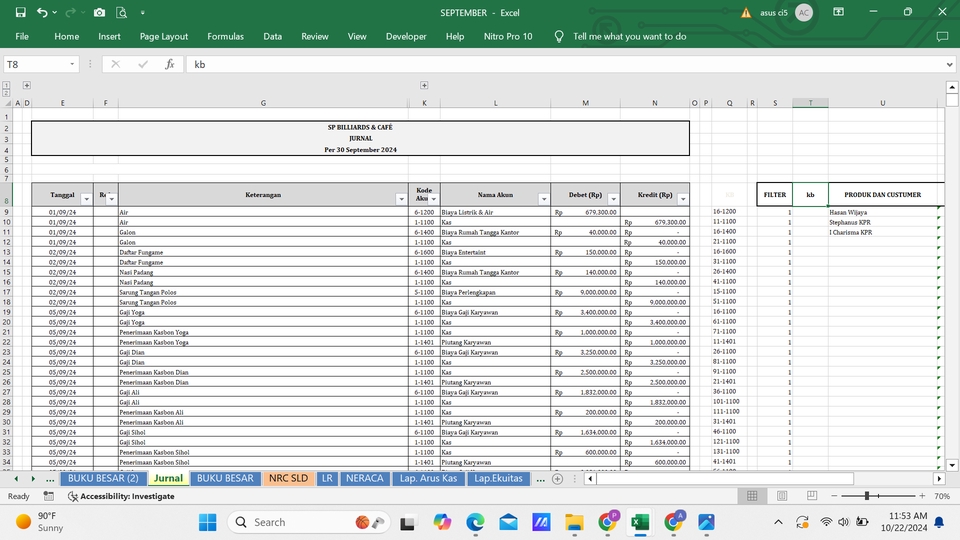
Task: Switch to Lap.Ekuitas sheet tab
Action: click(x=498, y=478)
